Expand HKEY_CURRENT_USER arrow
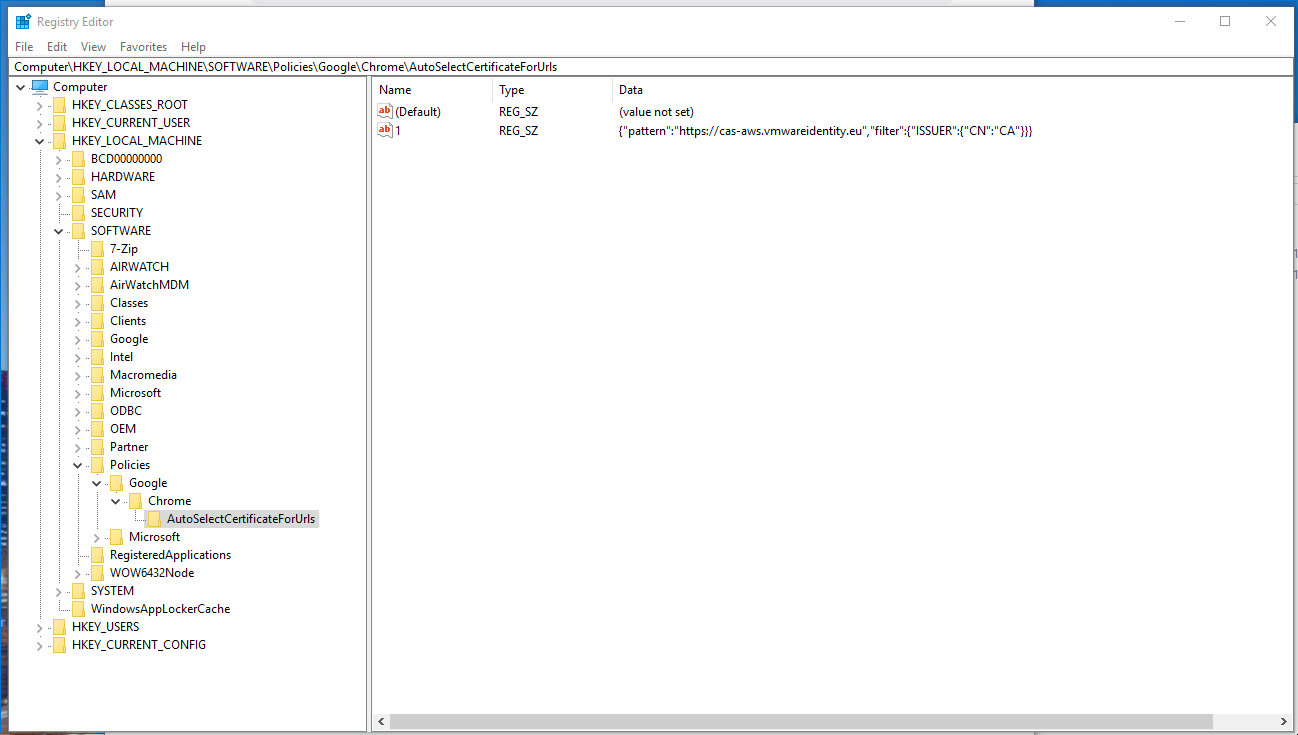 (39, 123)
